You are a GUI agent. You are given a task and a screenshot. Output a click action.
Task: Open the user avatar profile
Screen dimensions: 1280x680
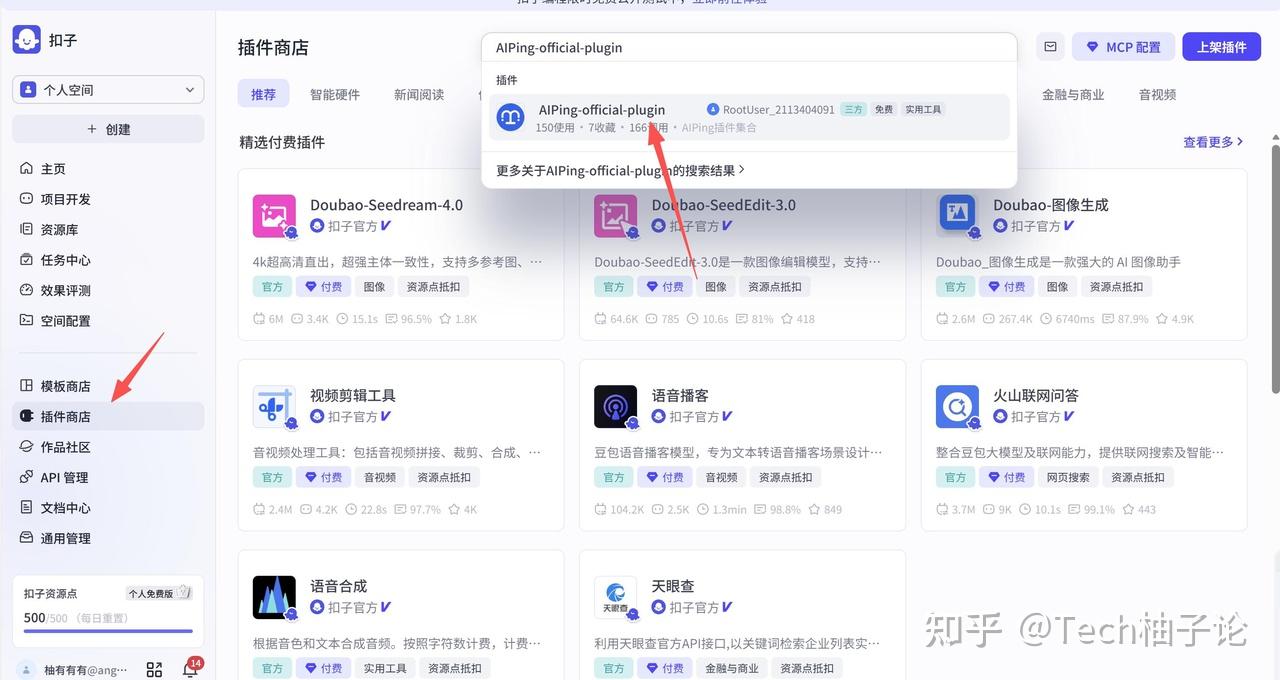[27, 669]
